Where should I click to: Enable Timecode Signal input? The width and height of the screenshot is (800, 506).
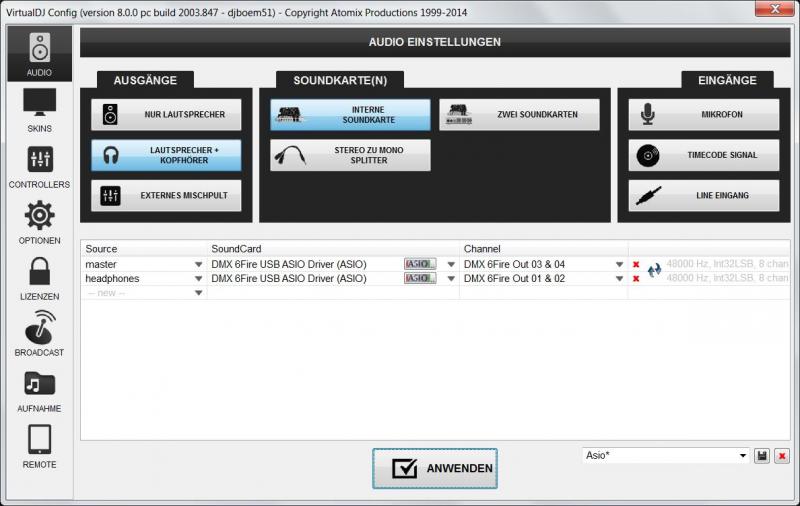(x=704, y=155)
